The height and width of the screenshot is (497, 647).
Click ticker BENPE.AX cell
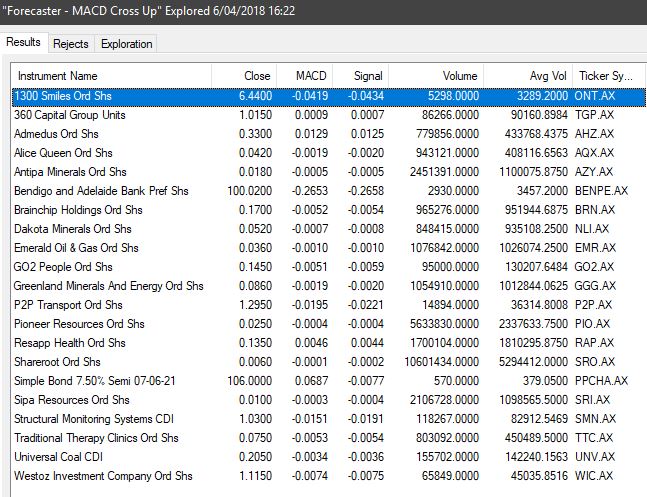coord(602,191)
